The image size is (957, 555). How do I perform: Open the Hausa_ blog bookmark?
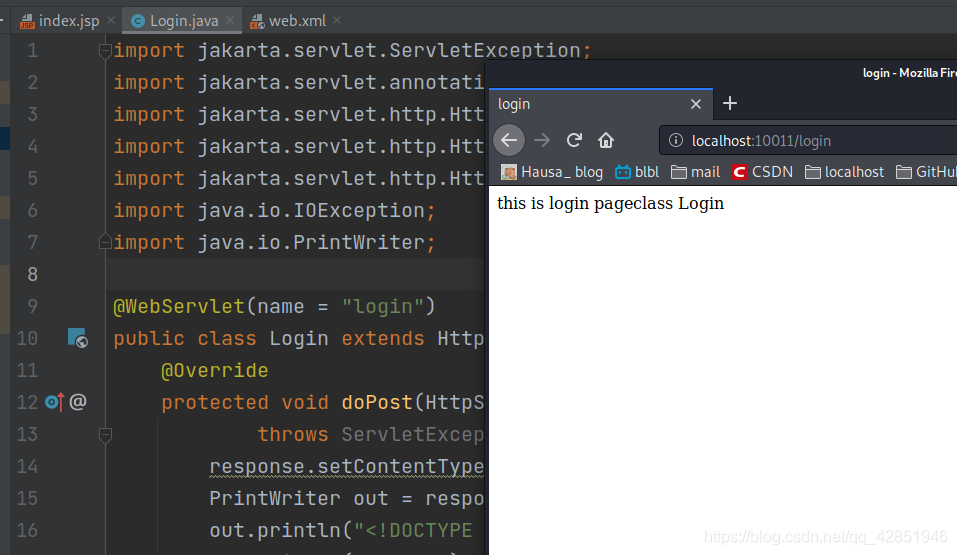coord(552,172)
